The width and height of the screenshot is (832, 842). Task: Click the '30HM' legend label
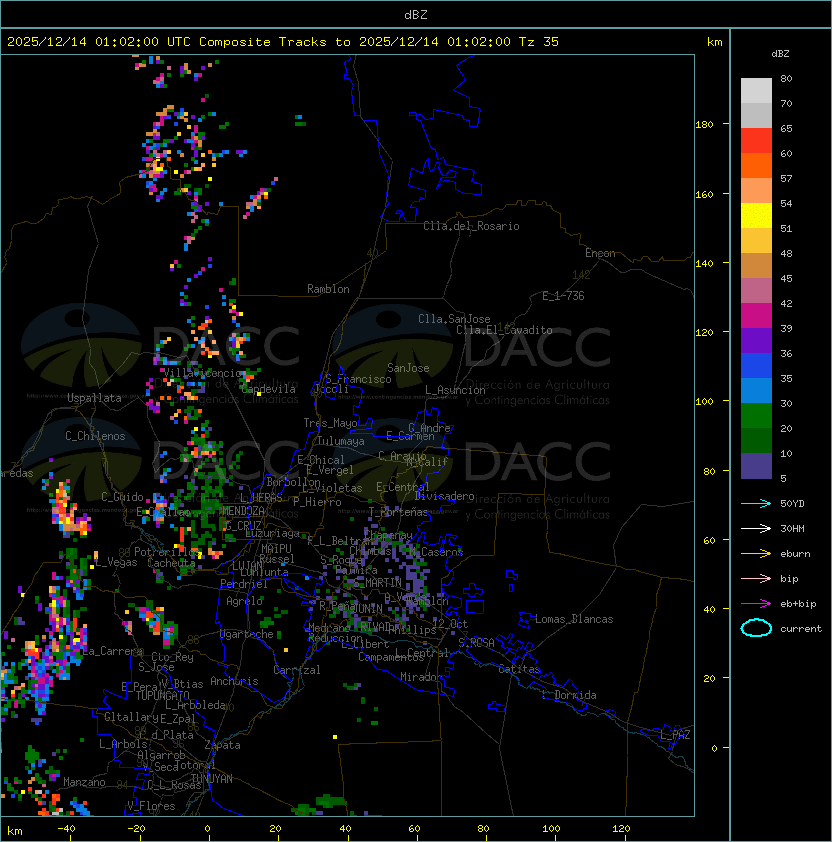click(x=792, y=528)
